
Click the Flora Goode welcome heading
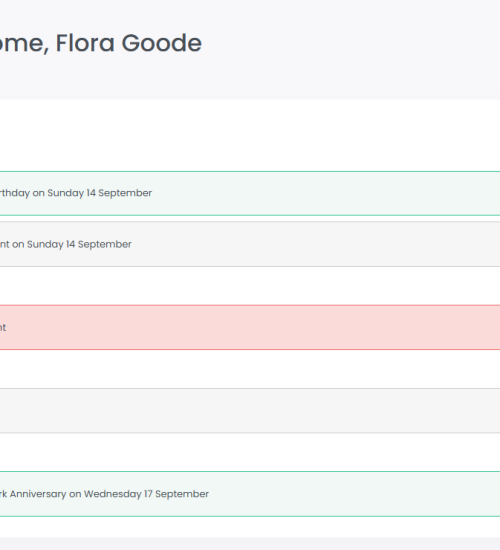pyautogui.click(x=101, y=43)
